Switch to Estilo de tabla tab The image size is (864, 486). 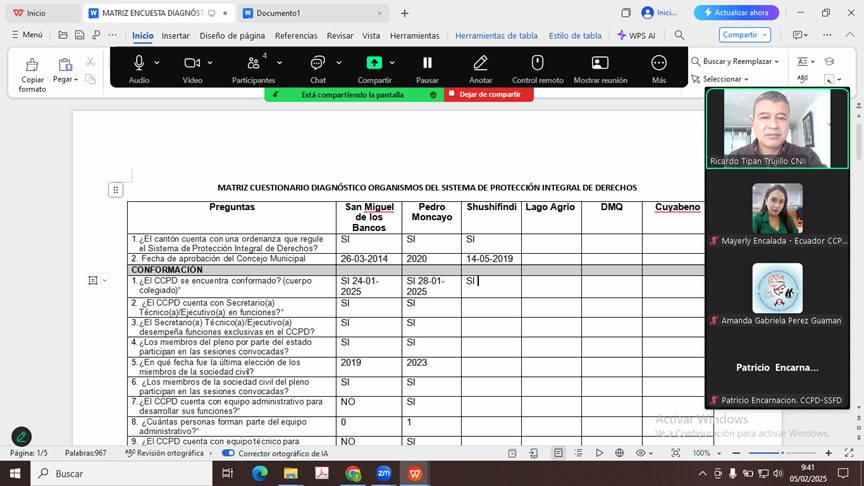tap(575, 35)
